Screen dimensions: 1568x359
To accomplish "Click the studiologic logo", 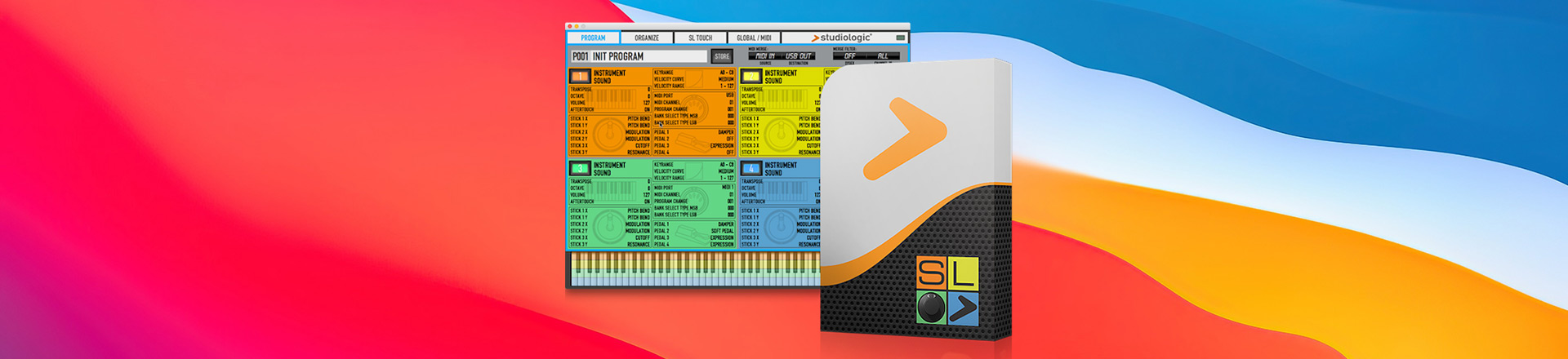I will coord(841,38).
